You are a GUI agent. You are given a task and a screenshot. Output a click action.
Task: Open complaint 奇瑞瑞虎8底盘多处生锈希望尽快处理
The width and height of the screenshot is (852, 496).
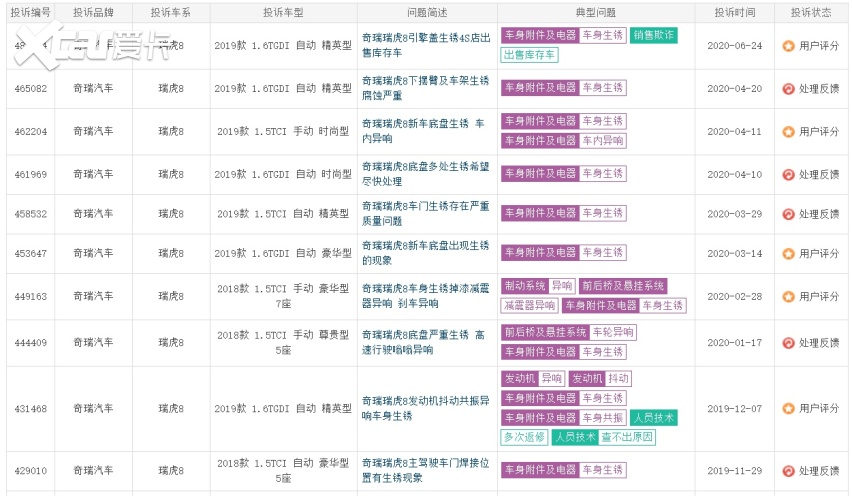(x=426, y=174)
